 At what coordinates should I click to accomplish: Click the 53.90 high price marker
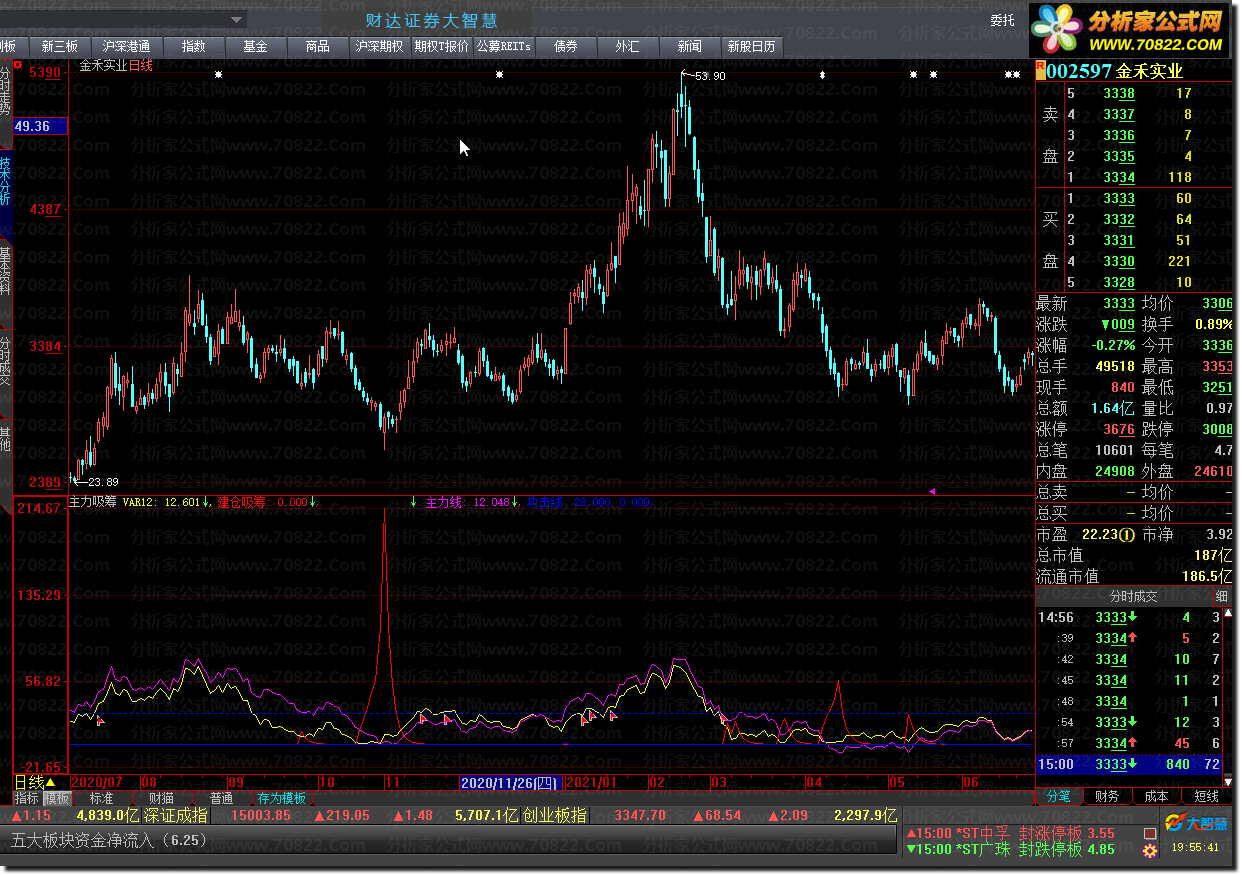(x=710, y=76)
